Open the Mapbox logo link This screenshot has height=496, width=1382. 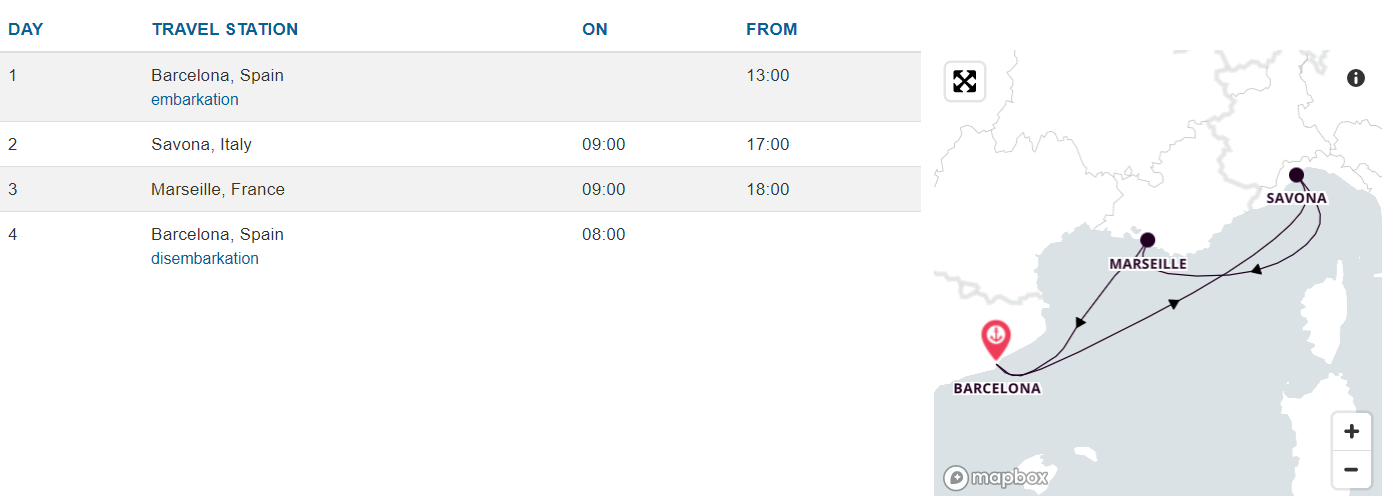[996, 477]
